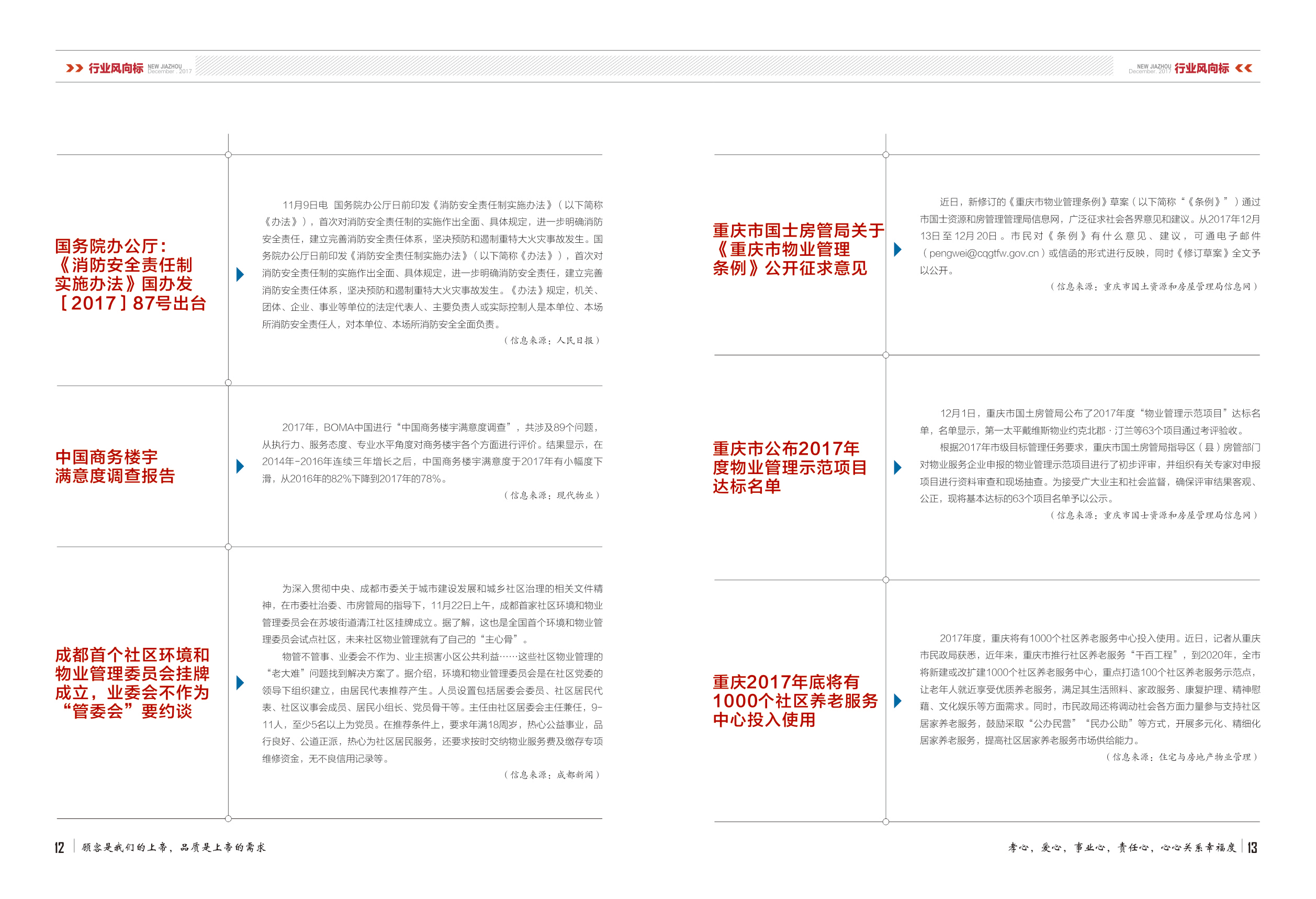Screen dimensions: 1316x899
Task: Click the red double chevron on right header
Action: pos(1243,69)
